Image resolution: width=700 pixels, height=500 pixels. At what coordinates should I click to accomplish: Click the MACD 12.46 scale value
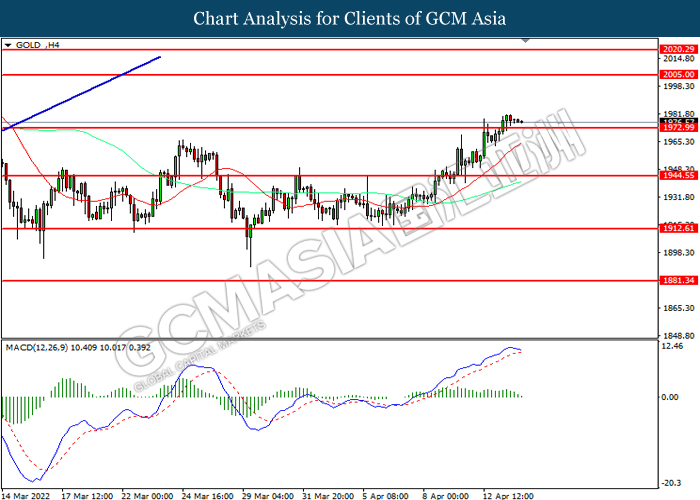(674, 346)
